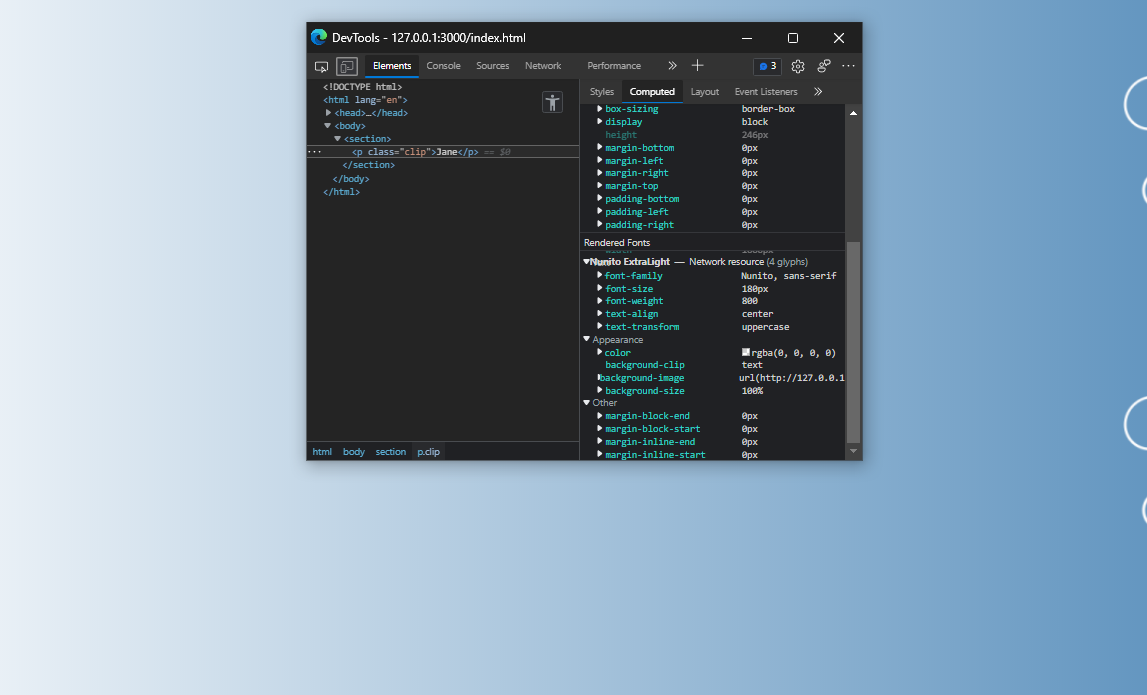
Task: Collapse the Appearance property group
Action: click(586, 339)
